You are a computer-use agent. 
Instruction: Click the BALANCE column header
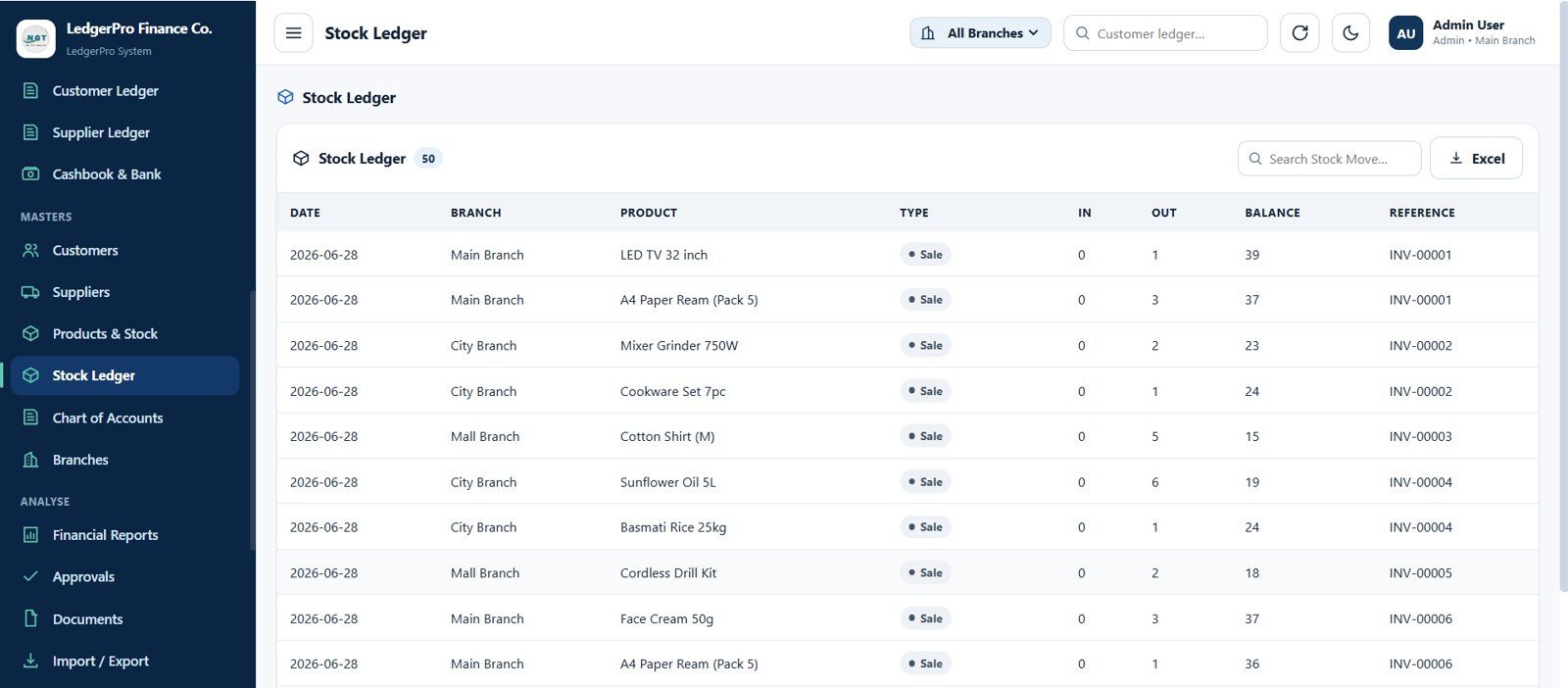(1272, 213)
